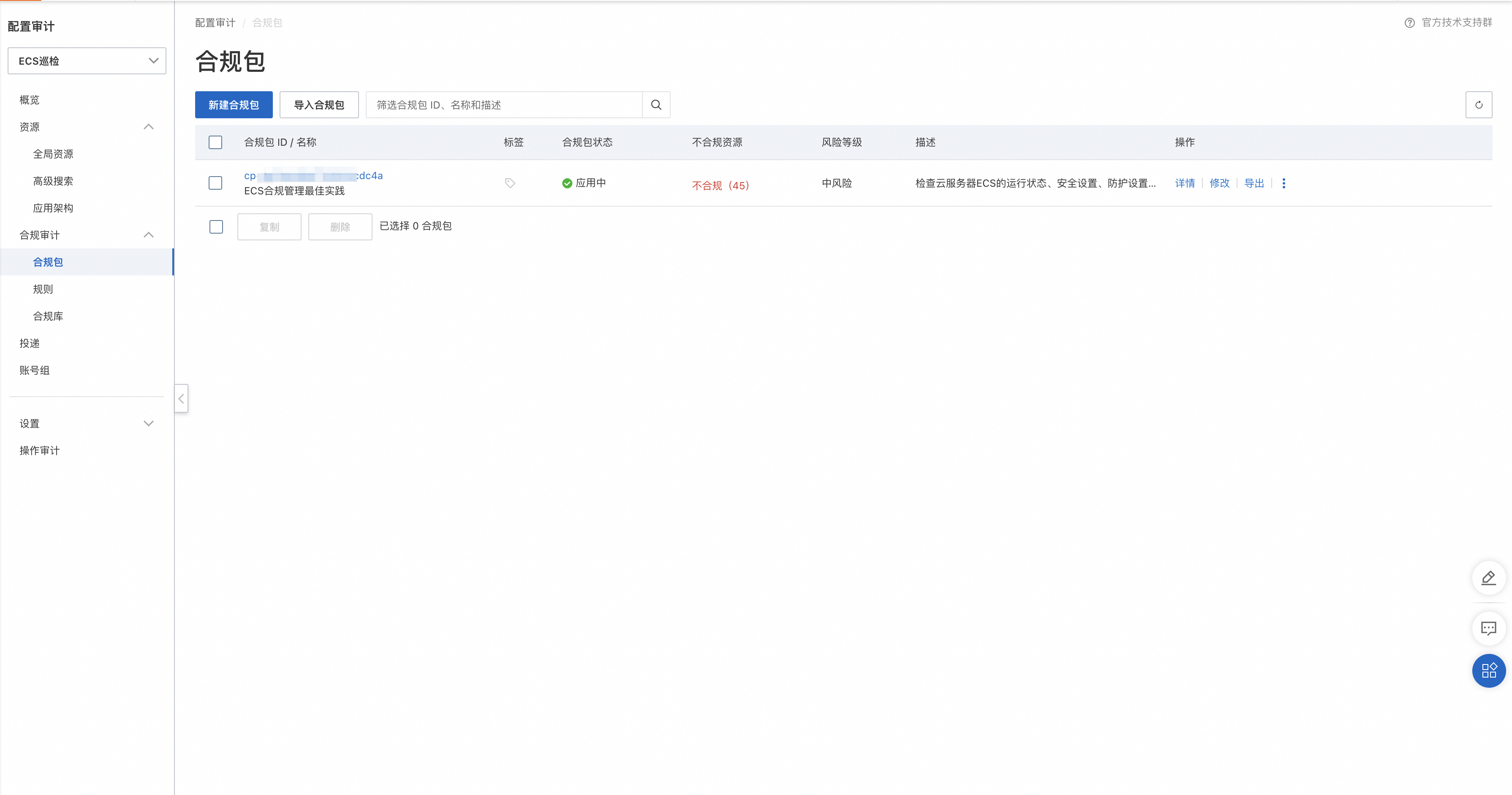
Task: Collapse the sidebar with the arrow handle
Action: 181,399
